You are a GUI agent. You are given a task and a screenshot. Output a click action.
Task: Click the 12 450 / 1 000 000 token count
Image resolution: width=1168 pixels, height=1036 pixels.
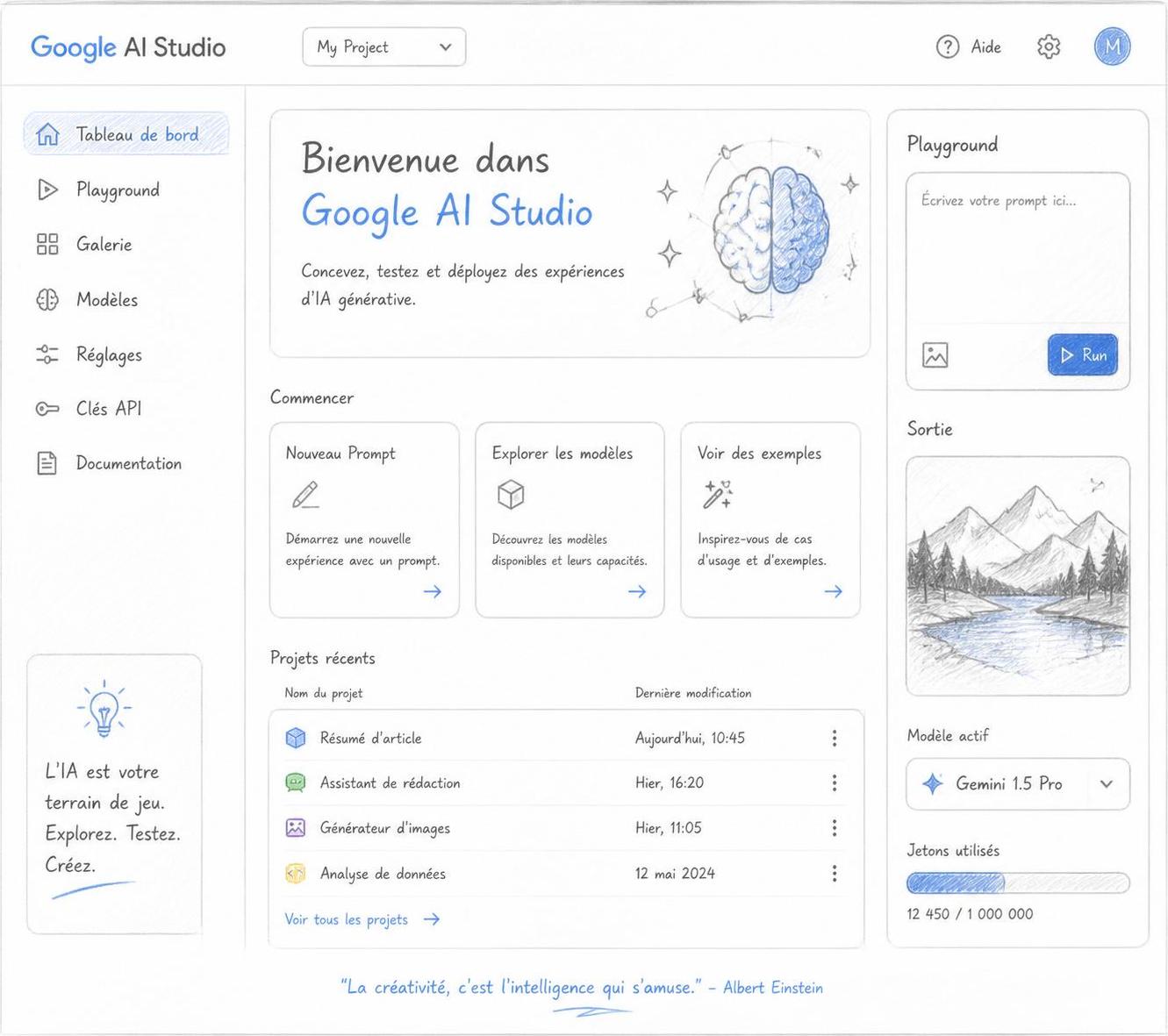970,914
